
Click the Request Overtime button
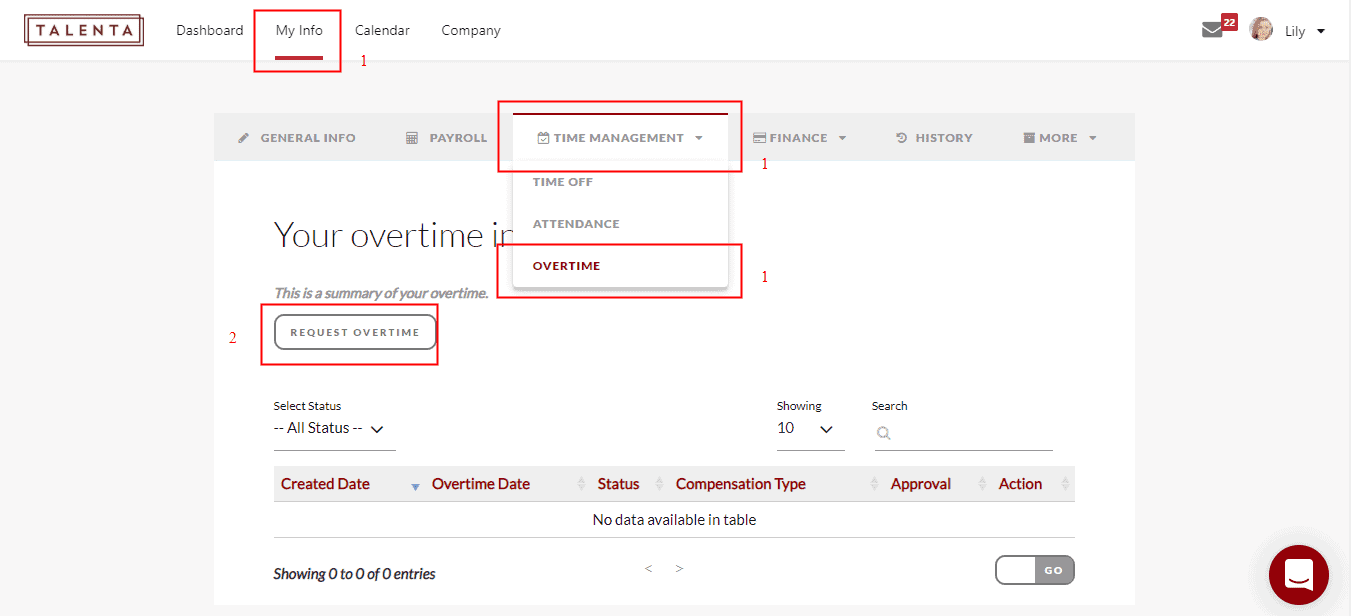(355, 332)
